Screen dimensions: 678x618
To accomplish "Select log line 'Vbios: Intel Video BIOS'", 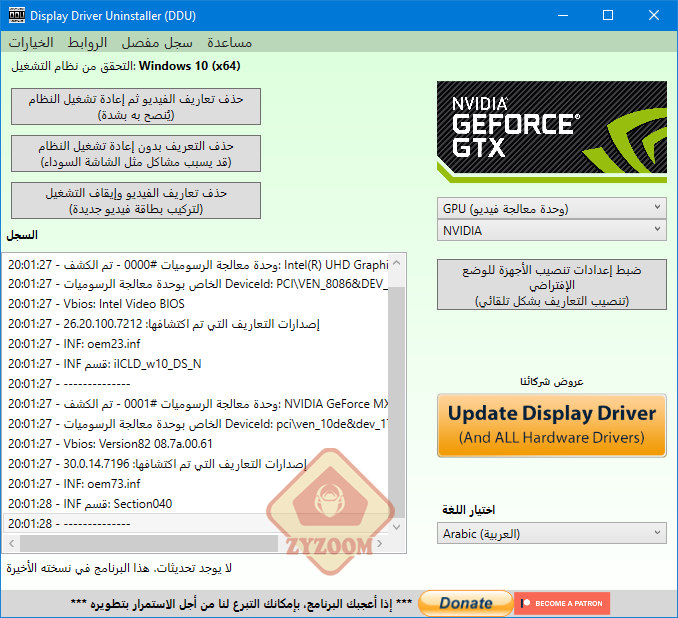I will [196, 304].
